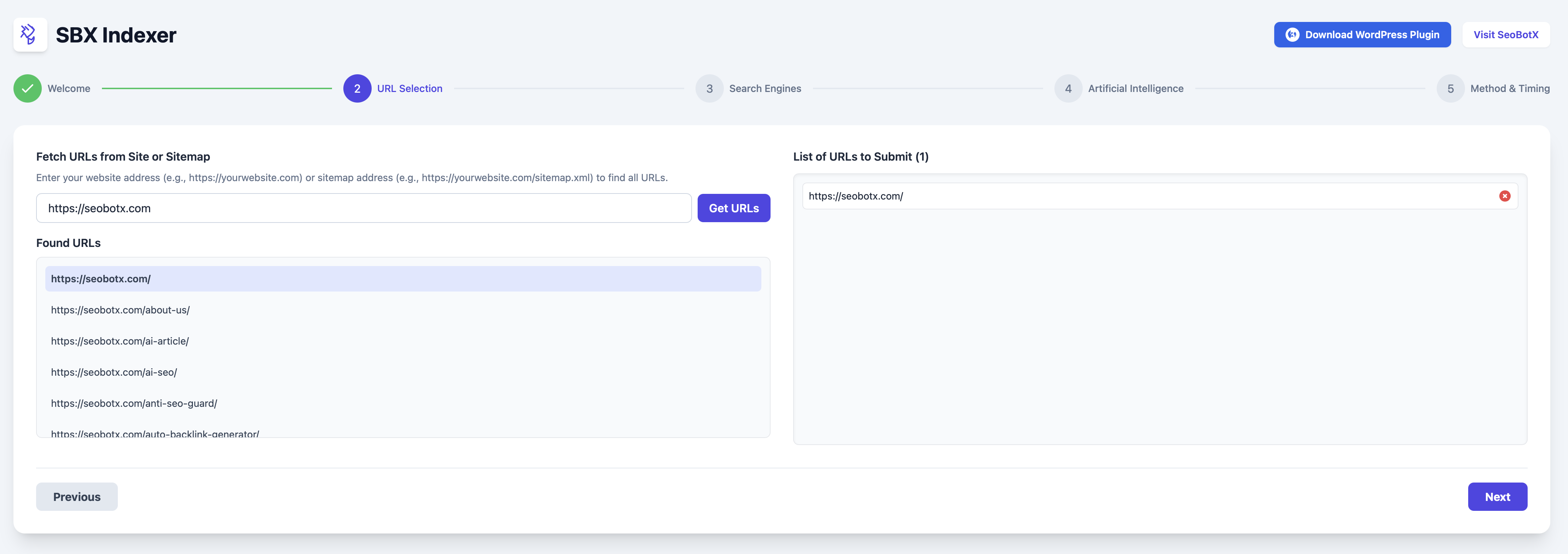Focus the website address input field

point(364,209)
